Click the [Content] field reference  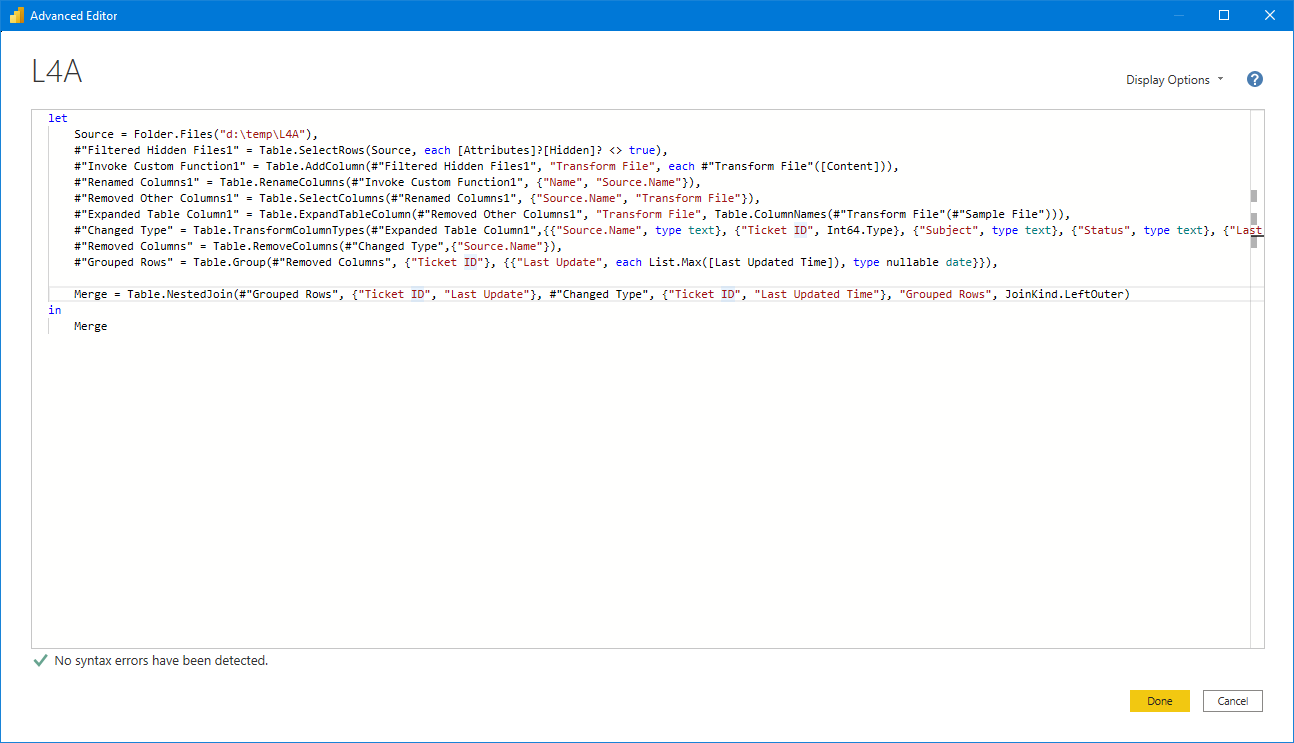pos(849,166)
